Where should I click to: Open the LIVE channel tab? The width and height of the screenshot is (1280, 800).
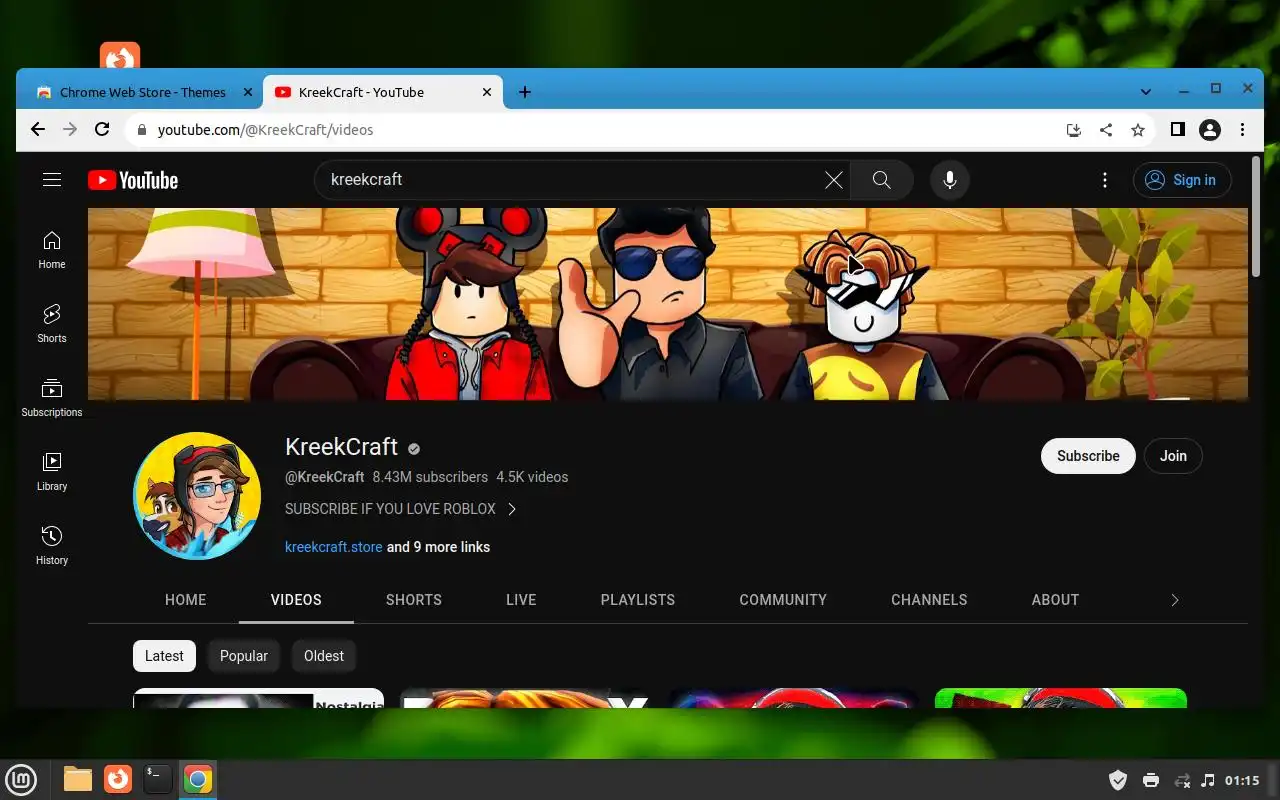pos(521,600)
